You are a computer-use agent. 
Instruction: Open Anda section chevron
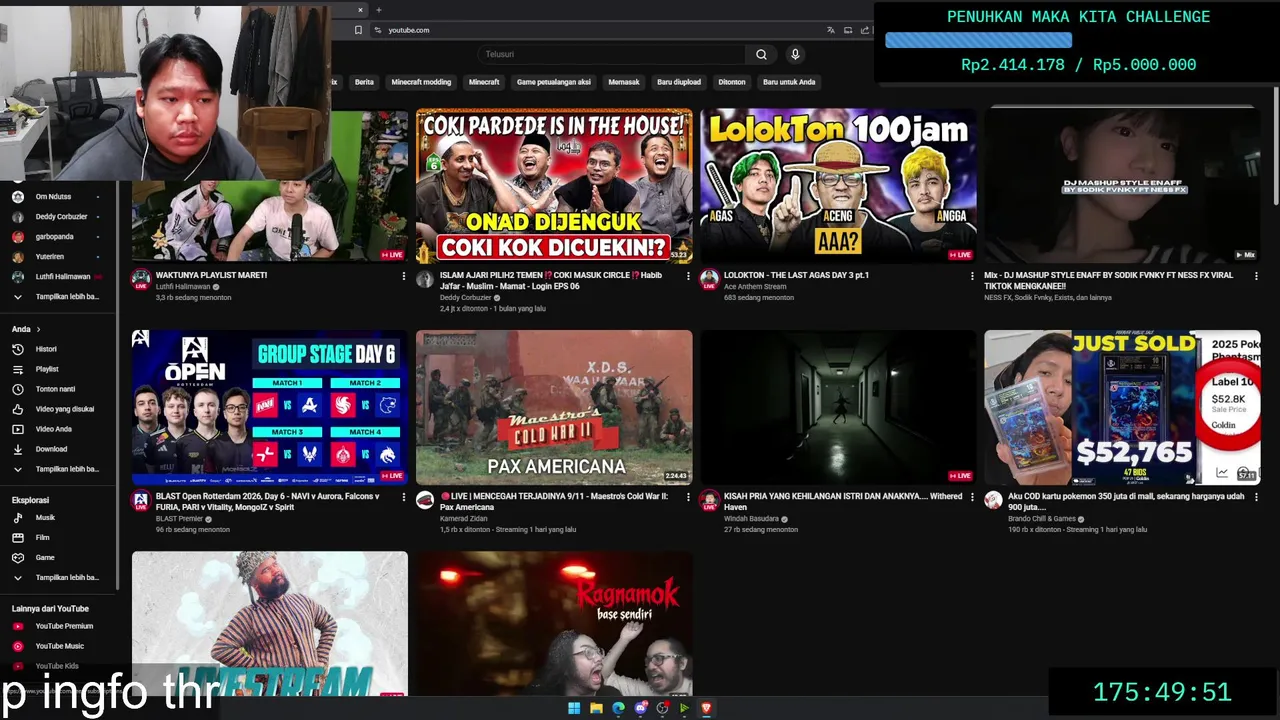[x=39, y=329]
